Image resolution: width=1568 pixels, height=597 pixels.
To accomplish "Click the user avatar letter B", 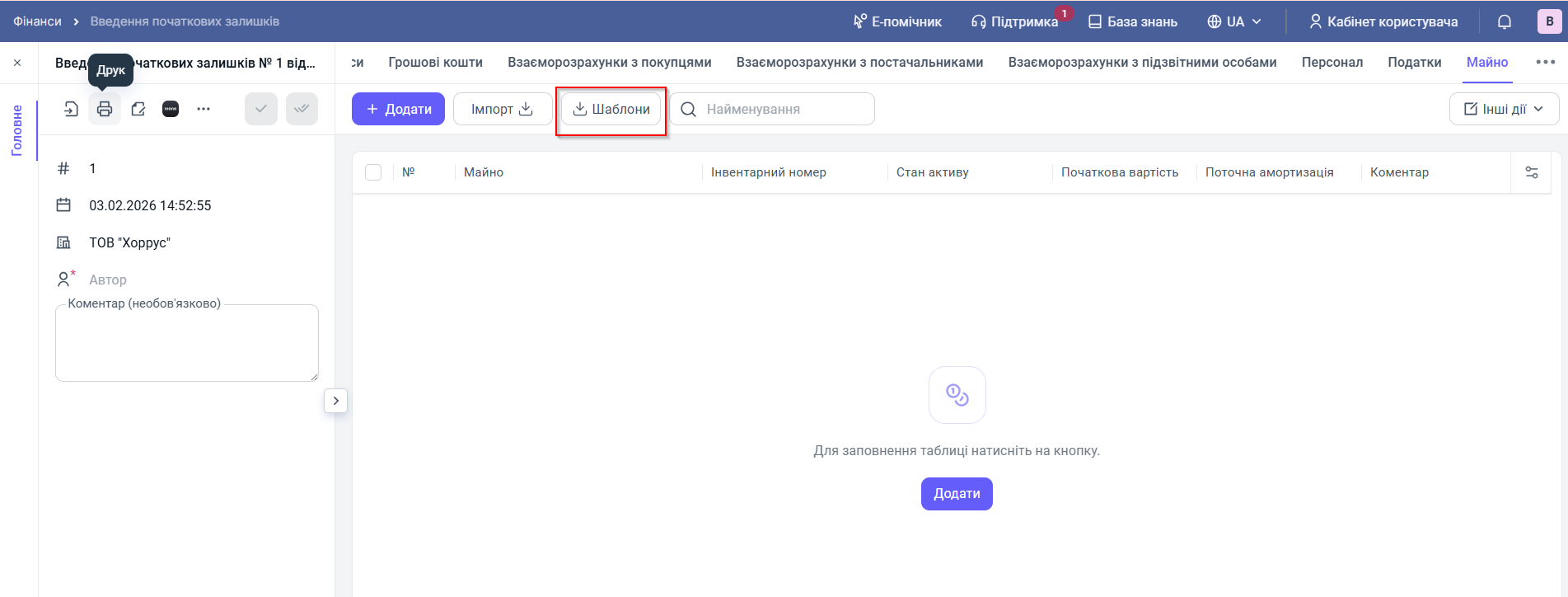I will (1550, 21).
